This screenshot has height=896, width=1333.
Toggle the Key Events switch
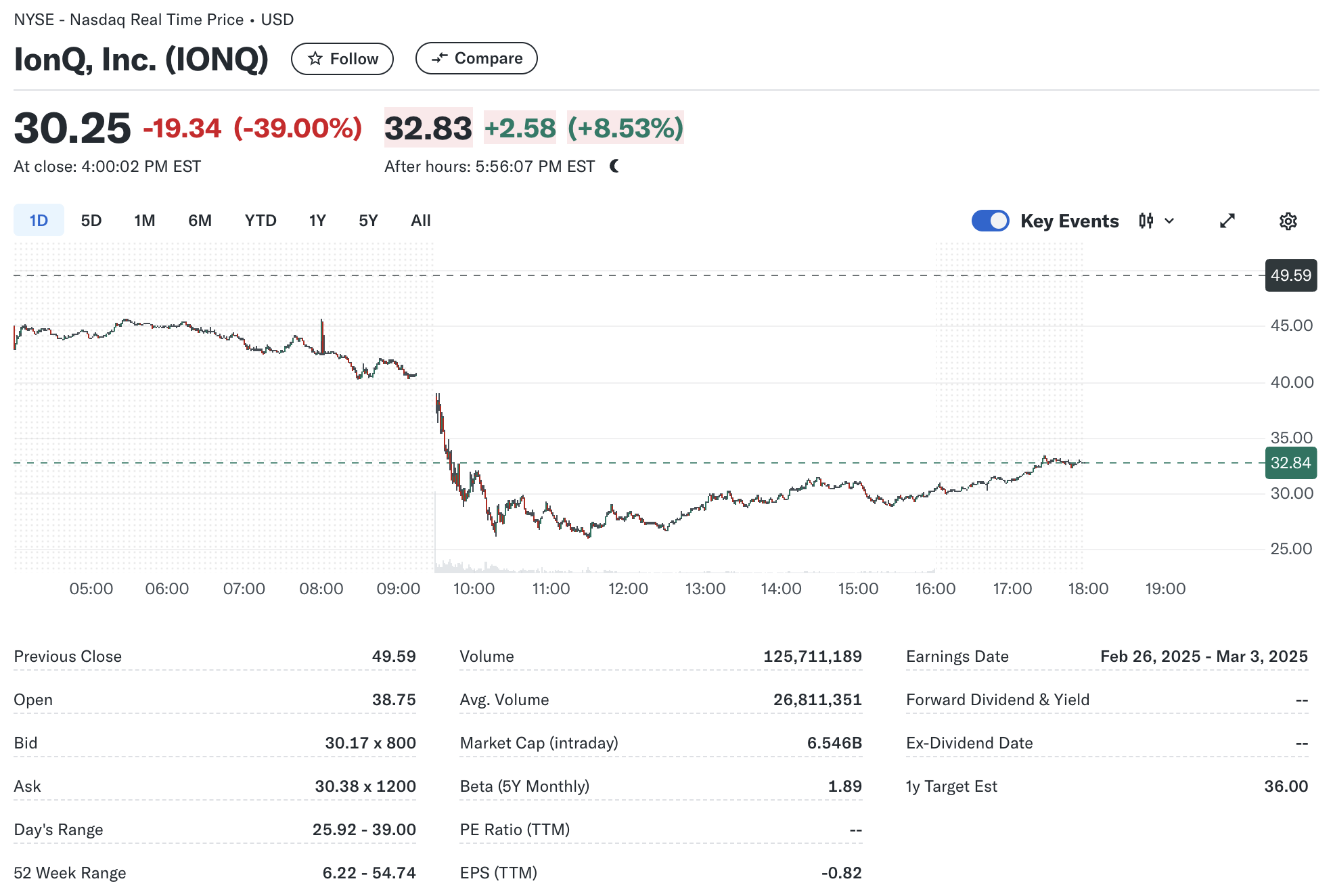pyautogui.click(x=990, y=221)
